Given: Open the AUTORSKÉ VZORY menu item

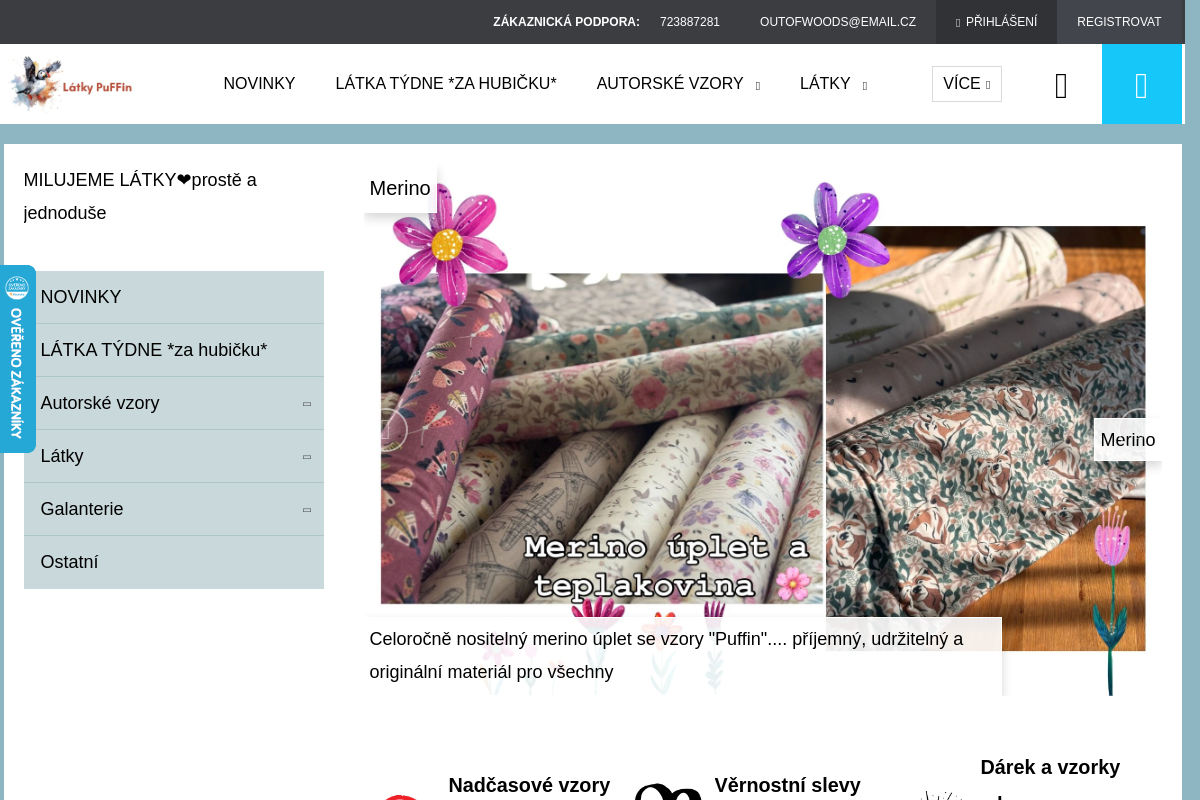Looking at the screenshot, I should click(x=670, y=84).
